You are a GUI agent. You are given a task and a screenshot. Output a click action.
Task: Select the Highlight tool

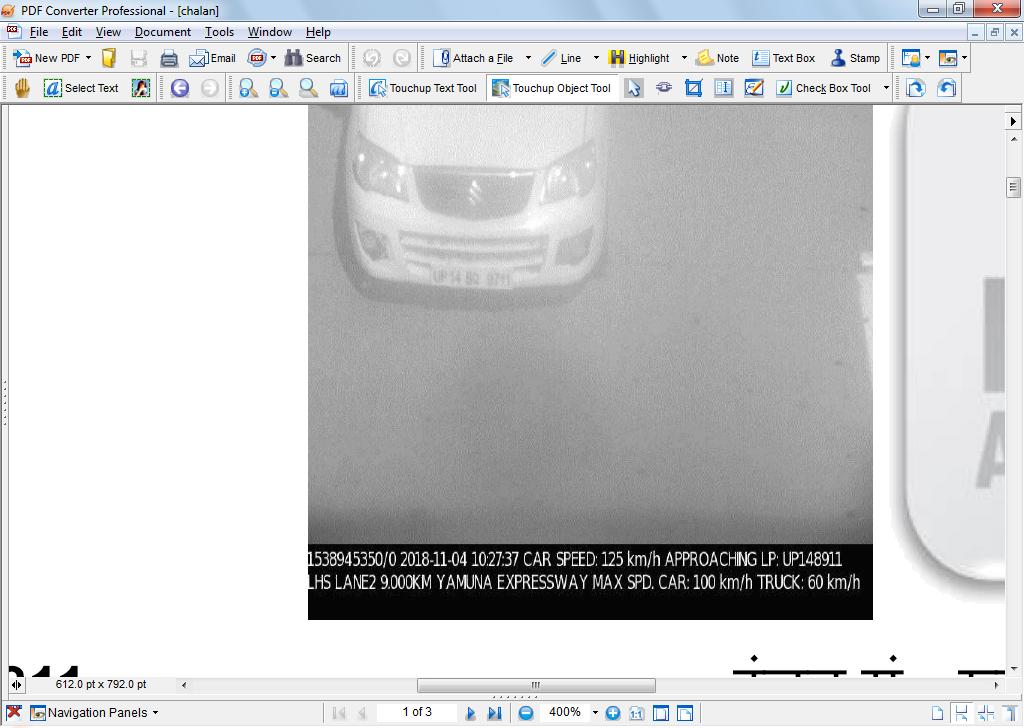point(639,58)
